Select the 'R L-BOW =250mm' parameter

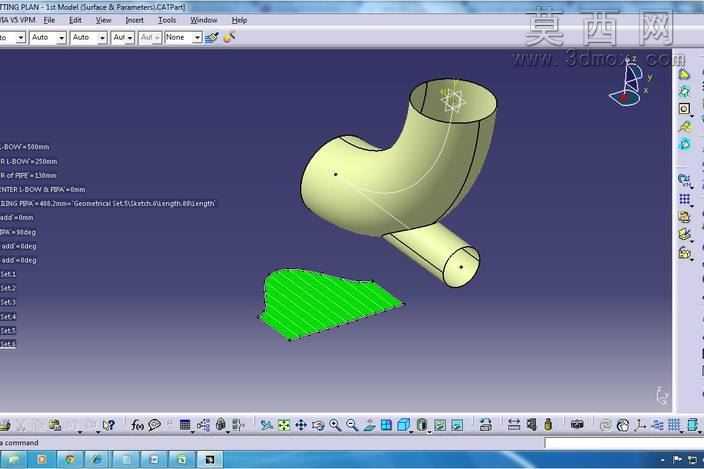(x=29, y=161)
